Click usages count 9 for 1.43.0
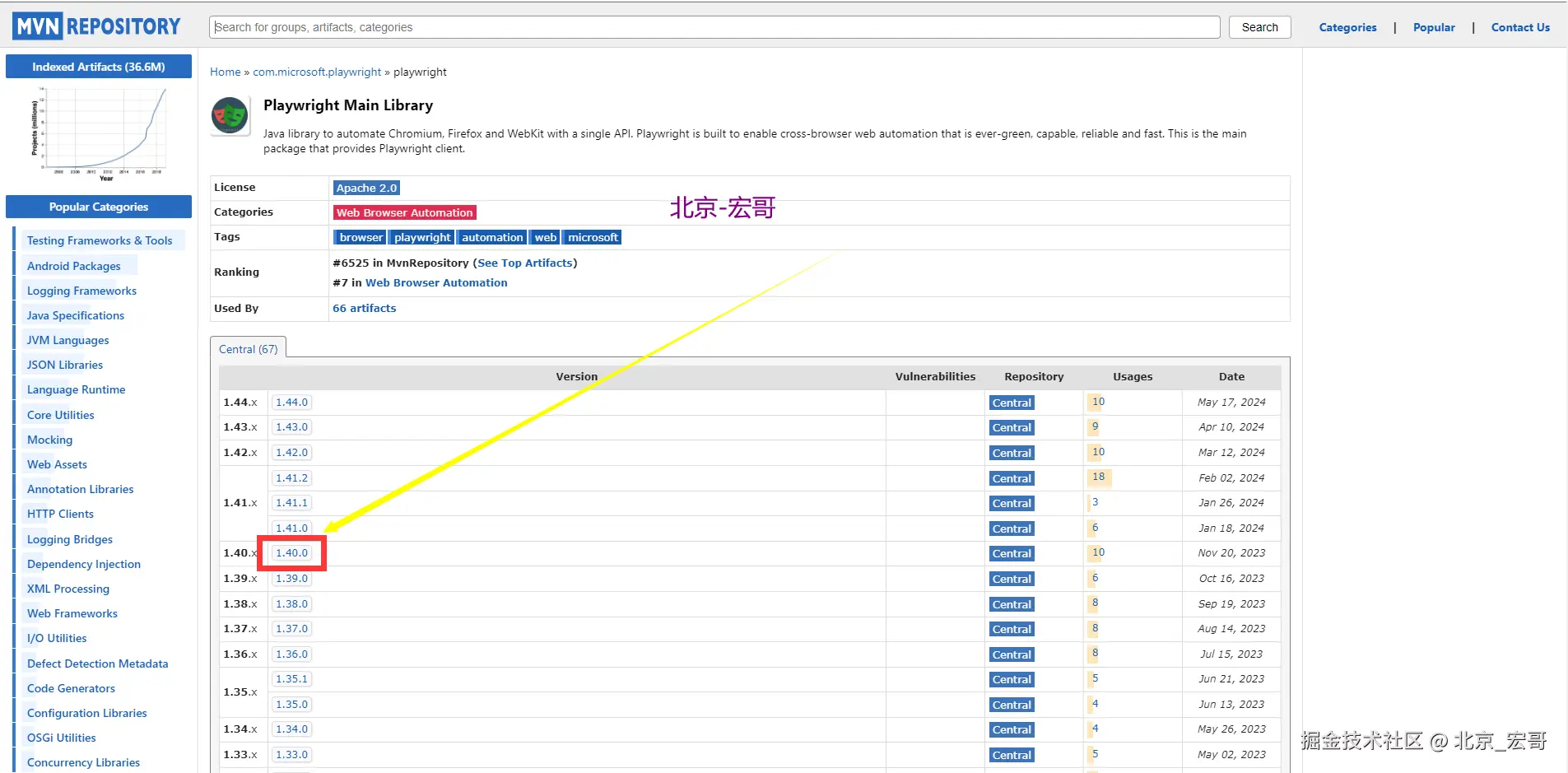 click(1095, 427)
